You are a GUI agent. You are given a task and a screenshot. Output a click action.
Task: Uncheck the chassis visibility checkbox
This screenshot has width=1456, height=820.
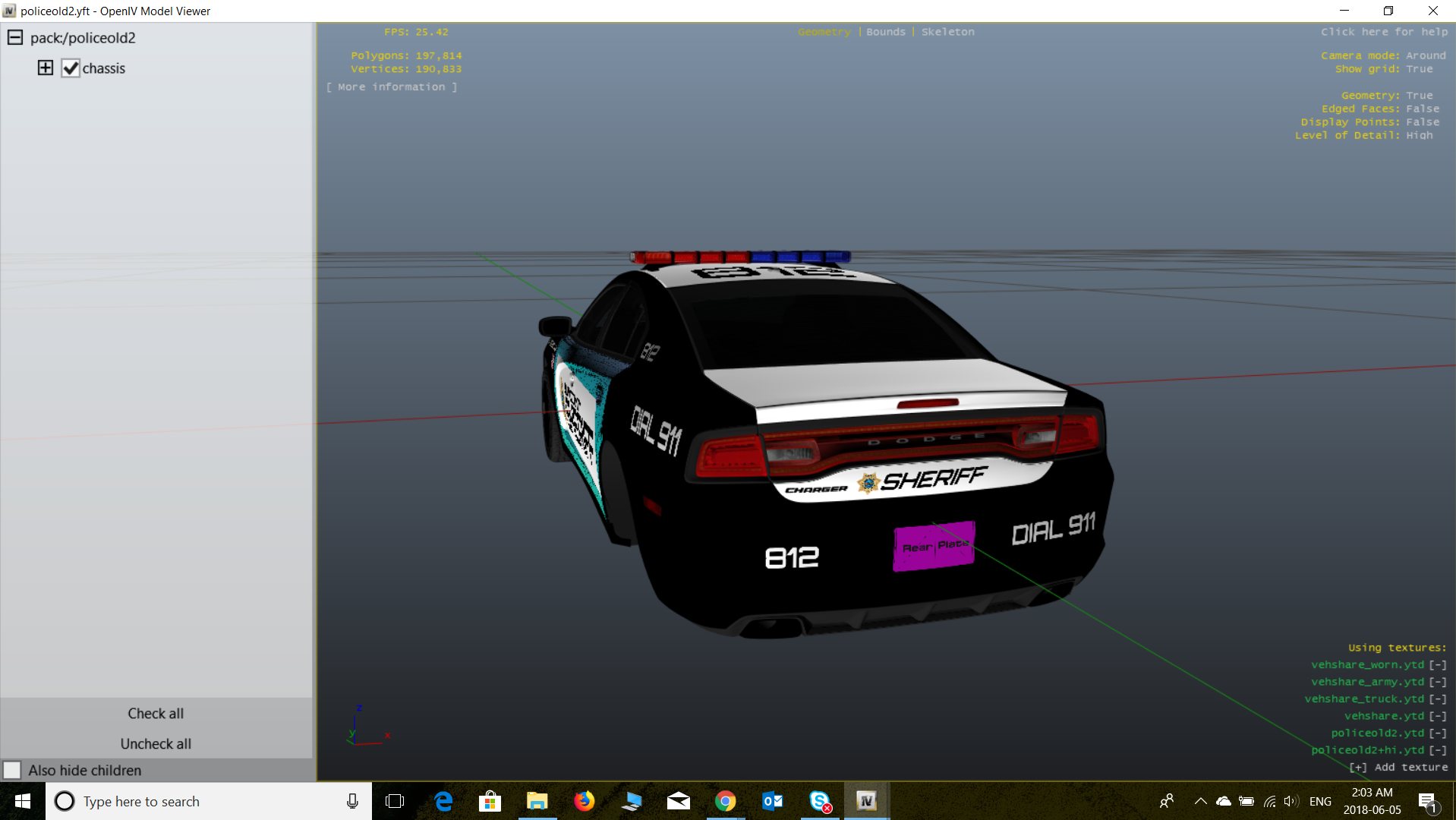tap(71, 68)
